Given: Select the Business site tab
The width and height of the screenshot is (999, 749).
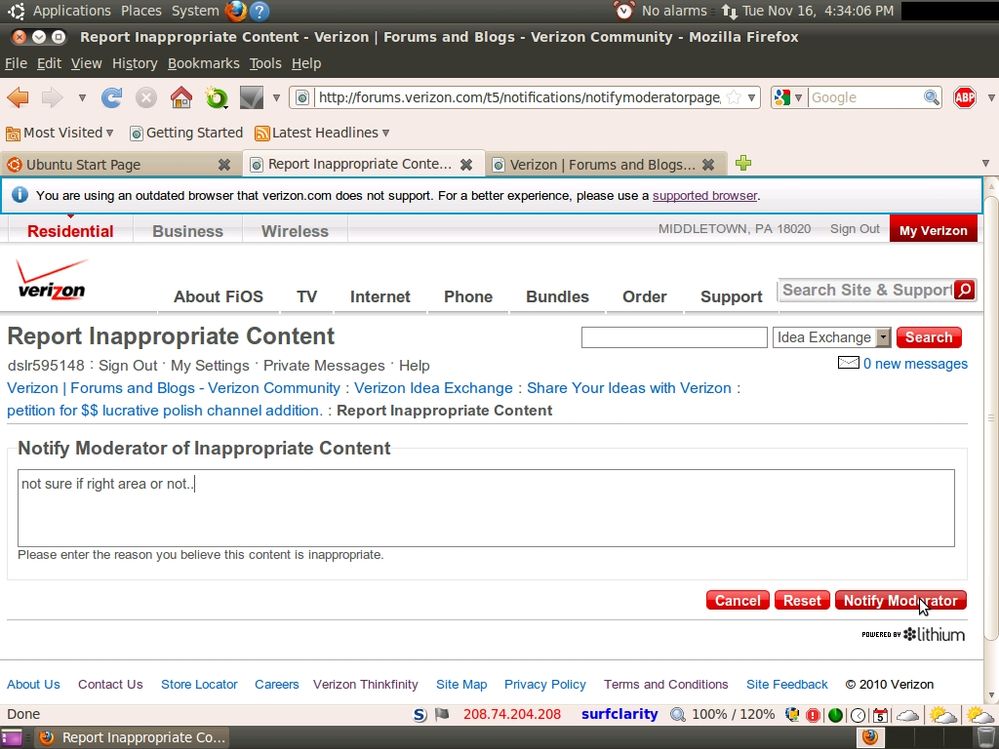Looking at the screenshot, I should click(x=187, y=231).
